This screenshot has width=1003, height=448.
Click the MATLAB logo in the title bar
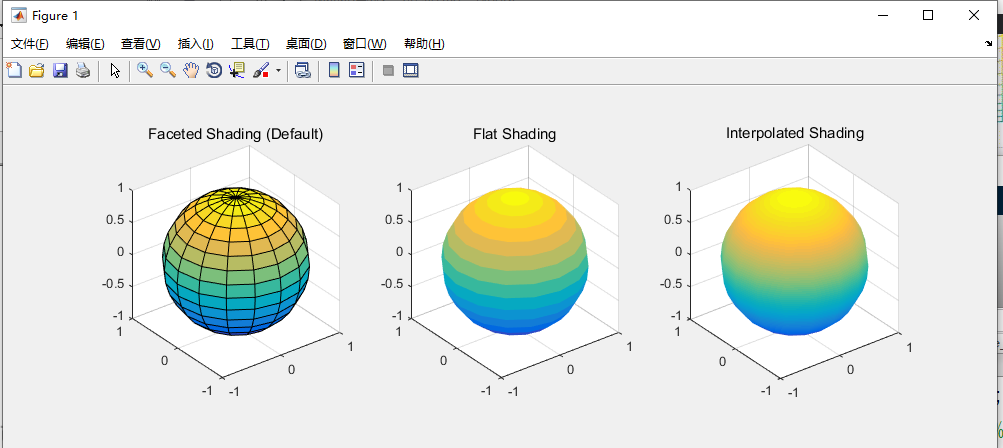[x=19, y=15]
